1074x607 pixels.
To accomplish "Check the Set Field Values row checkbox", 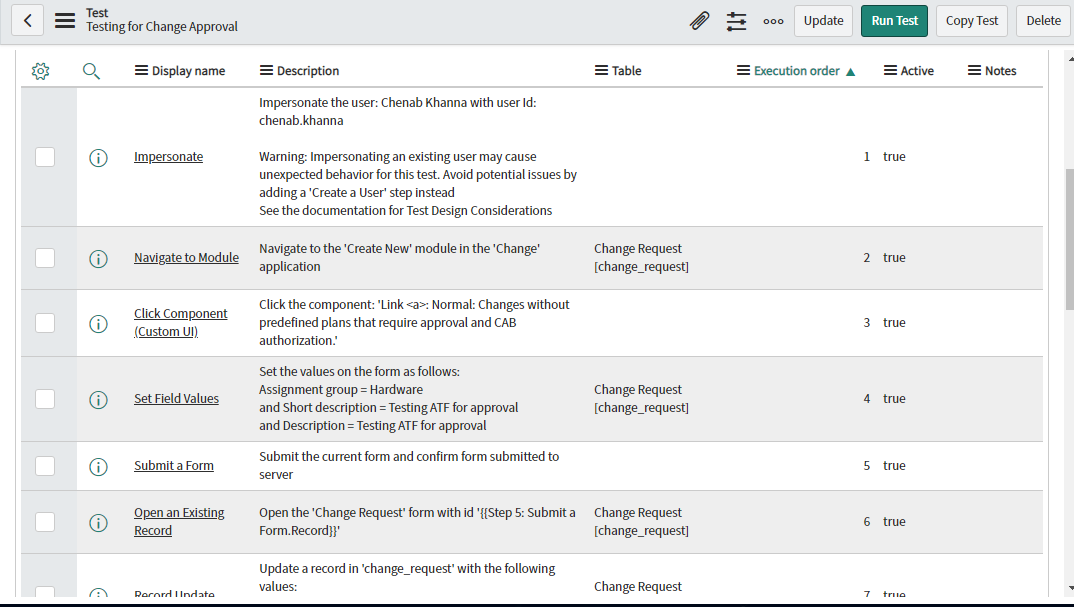I will [44, 399].
